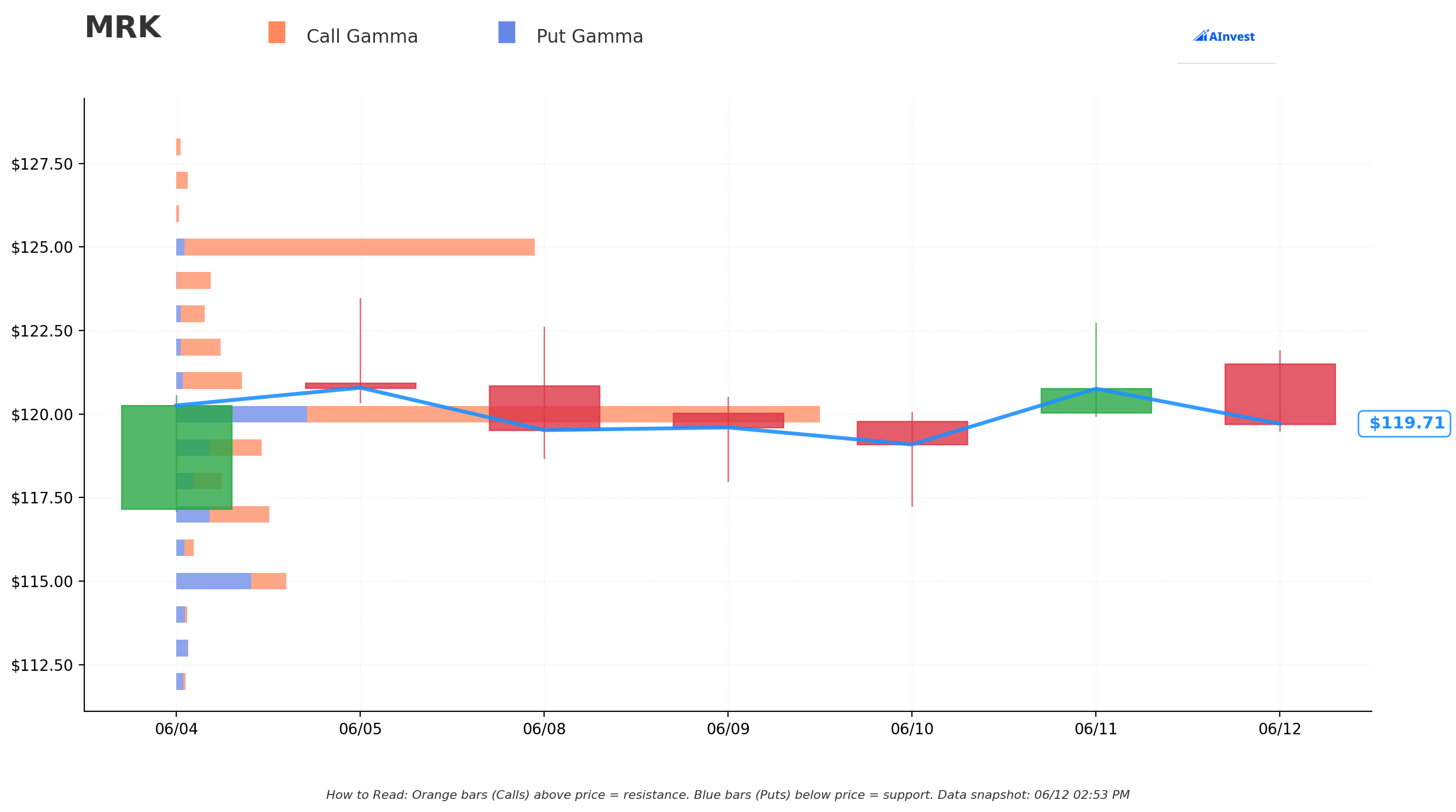
Task: Select the red 06/08 candlestick body
Action: (544, 408)
